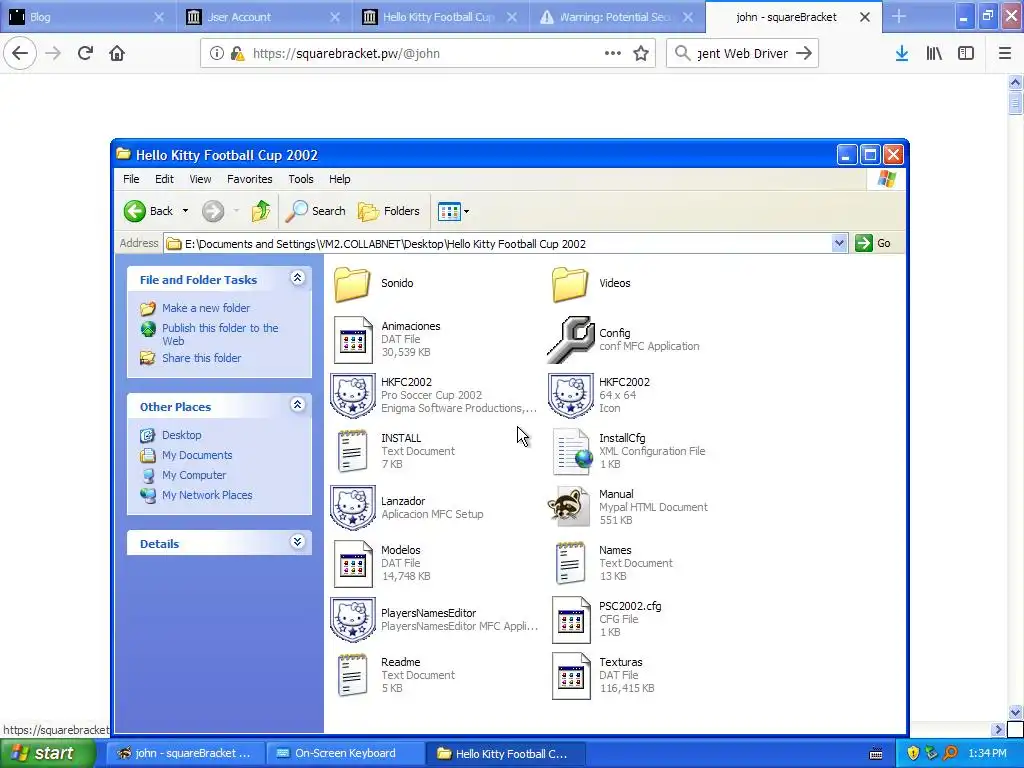The width and height of the screenshot is (1024, 768).
Task: Select the Readme text document icon
Action: pos(353,675)
